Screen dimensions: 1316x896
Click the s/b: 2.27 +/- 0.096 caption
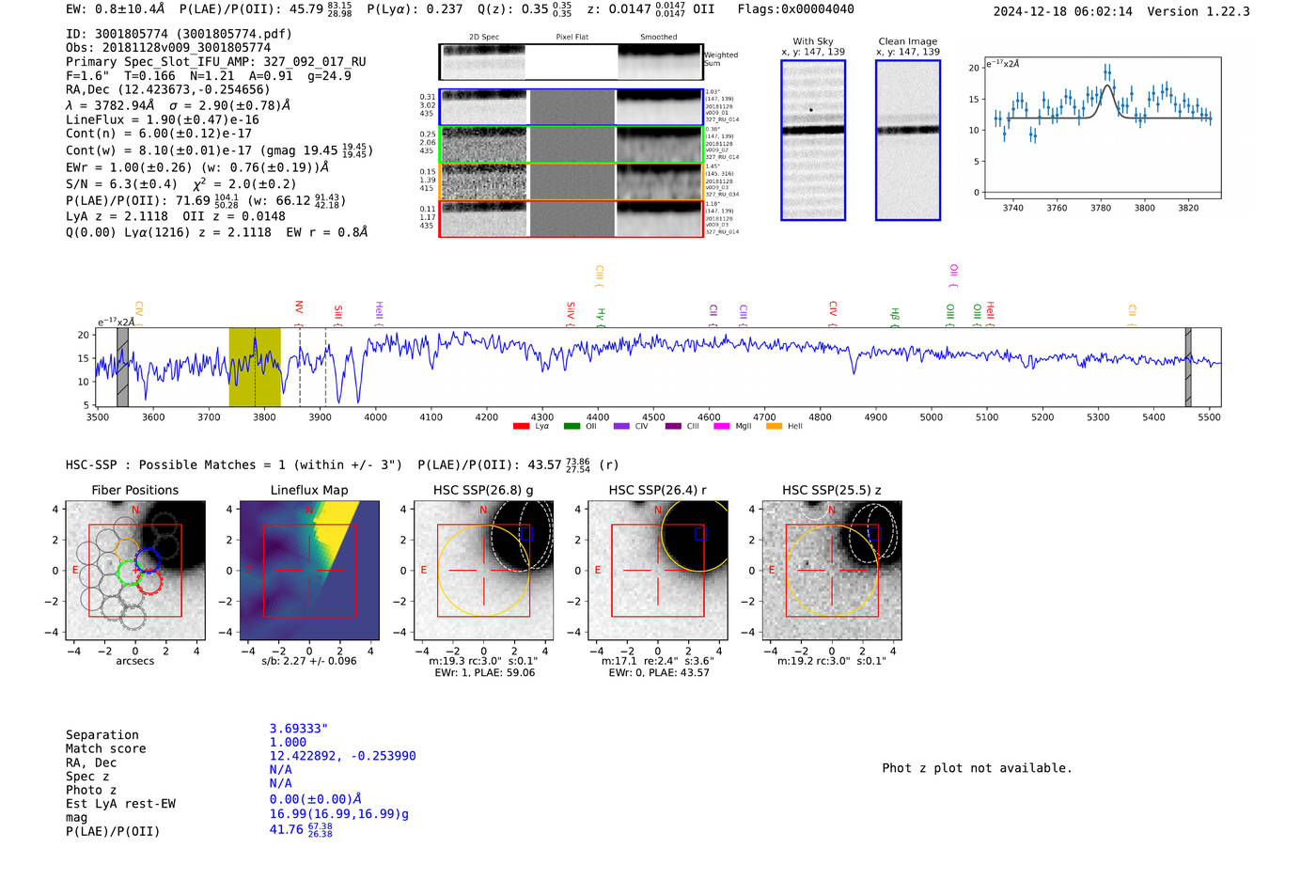pyautogui.click(x=309, y=661)
